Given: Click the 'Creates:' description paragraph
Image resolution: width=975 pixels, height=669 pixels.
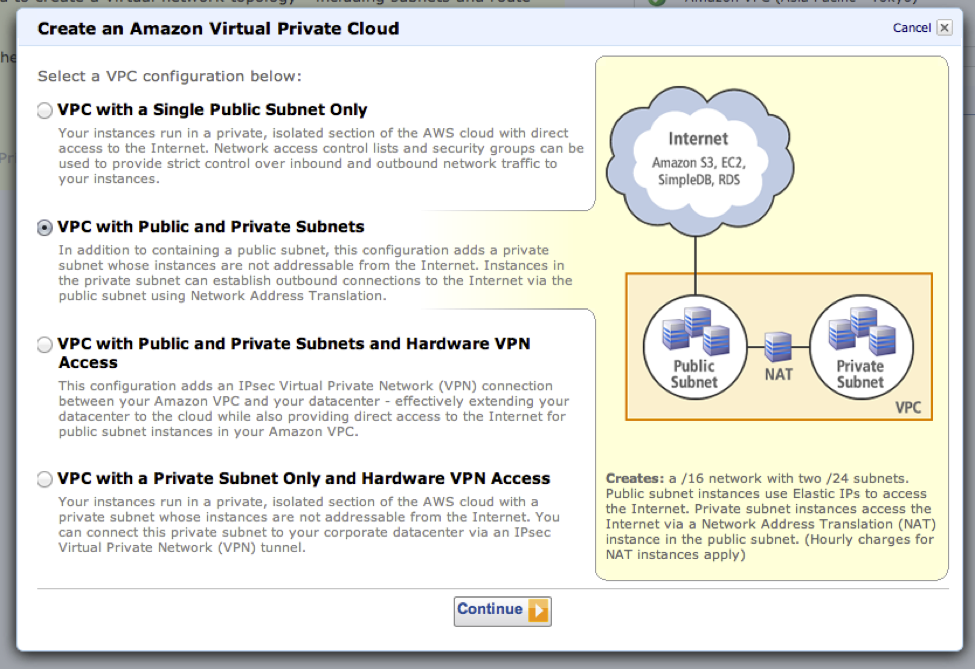Looking at the screenshot, I should pyautogui.click(x=770, y=516).
